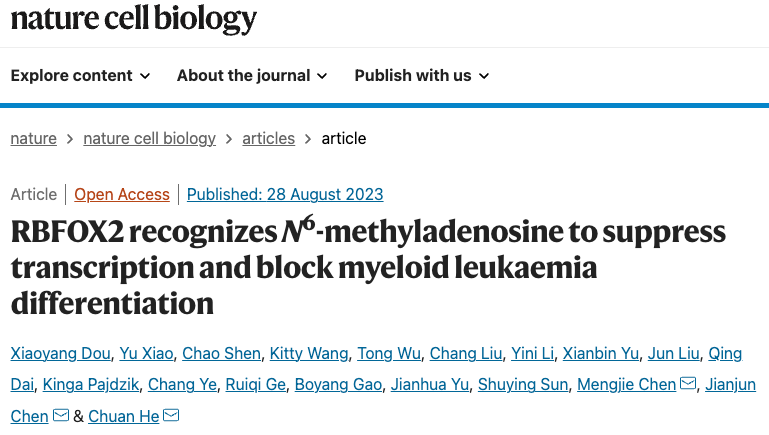The image size is (769, 435).
Task: Open nature cell biology breadcrumb link
Action: click(149, 138)
